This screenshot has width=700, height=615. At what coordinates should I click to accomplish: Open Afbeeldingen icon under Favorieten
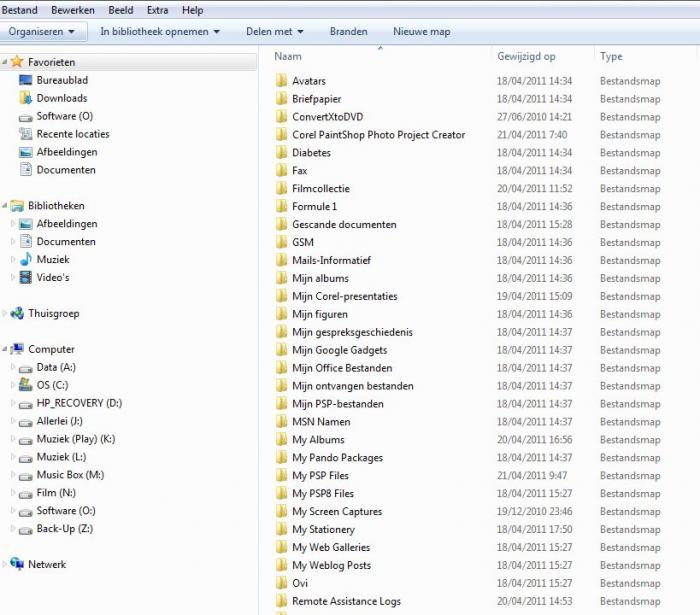pyautogui.click(x=25, y=152)
